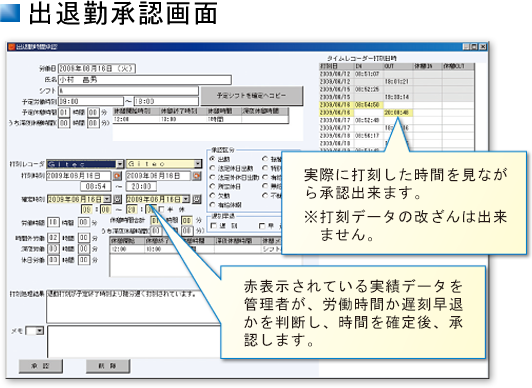Click the orange refresh icon beside left 打刻時刻 date
Image resolution: width=532 pixels, height=388 pixels.
[117, 176]
